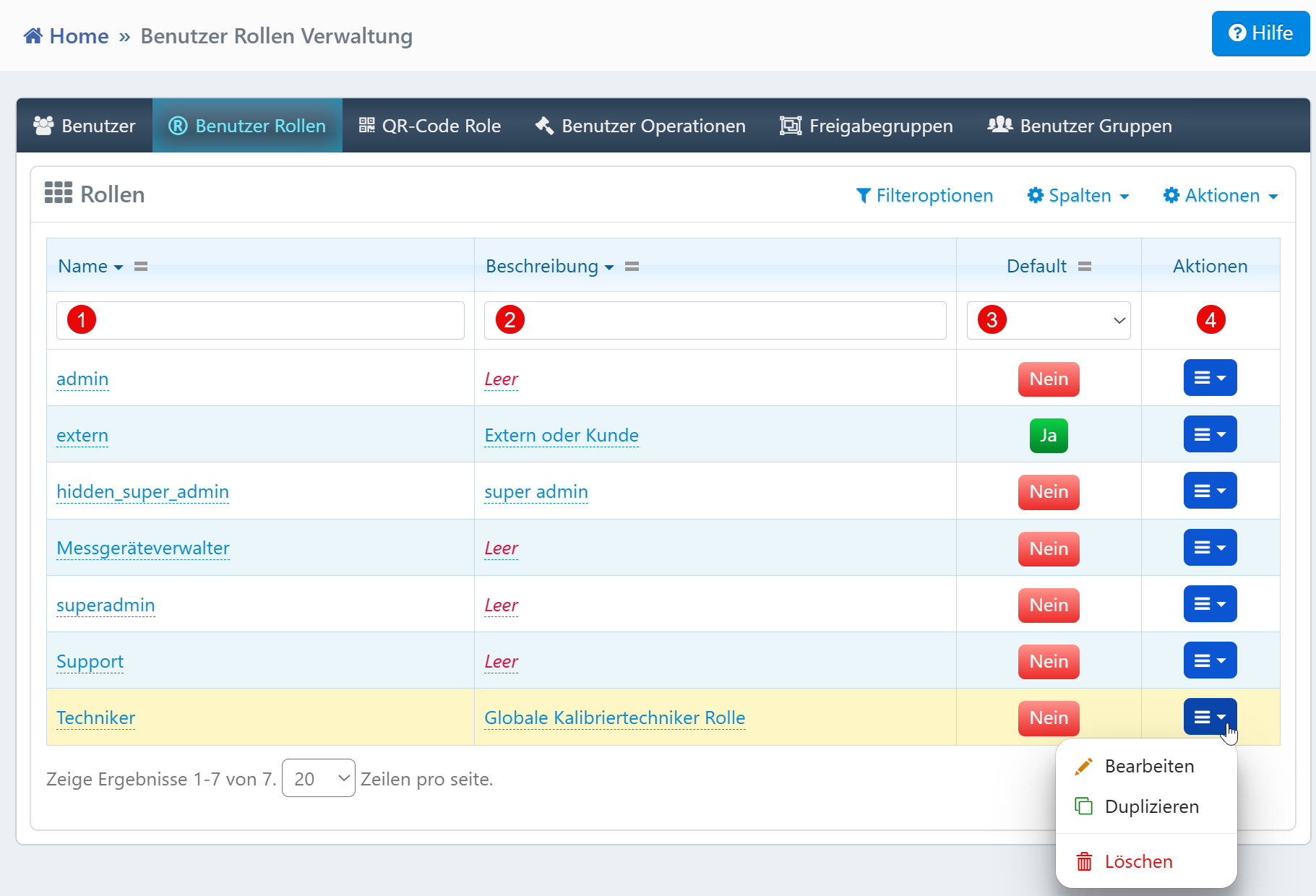Click the Spalten gear icon
The height and width of the screenshot is (896, 1316).
coord(1035,196)
